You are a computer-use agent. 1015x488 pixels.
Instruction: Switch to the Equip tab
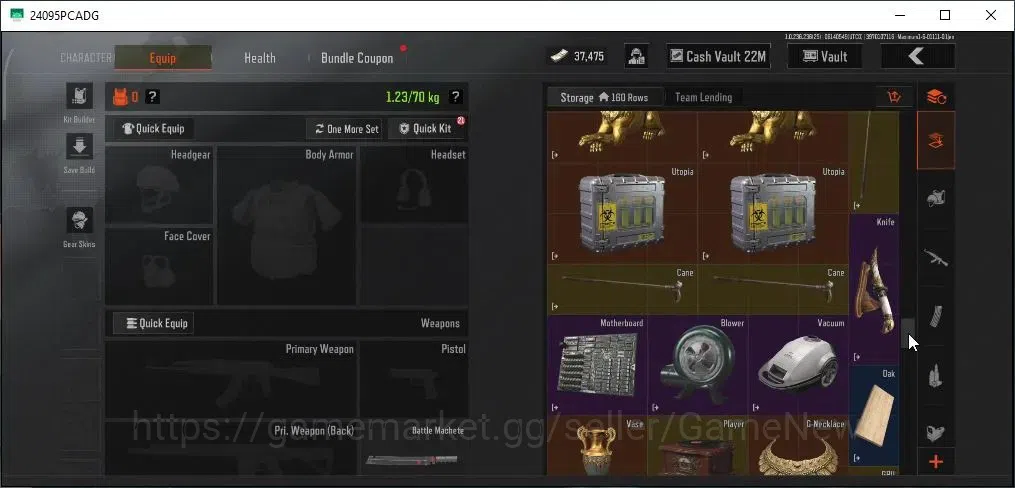(162, 58)
